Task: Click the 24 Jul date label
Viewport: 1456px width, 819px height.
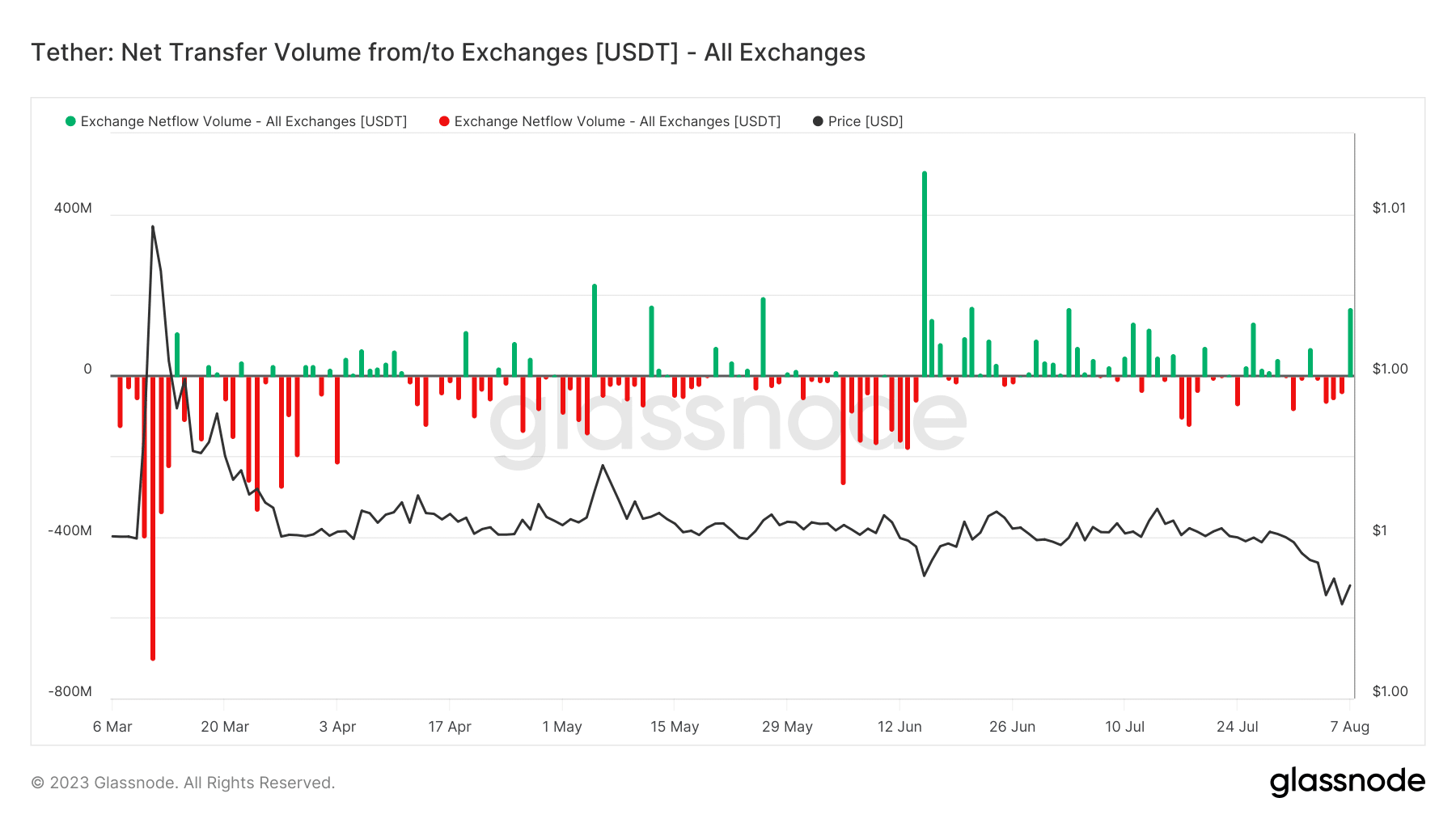Action: pyautogui.click(x=1237, y=727)
